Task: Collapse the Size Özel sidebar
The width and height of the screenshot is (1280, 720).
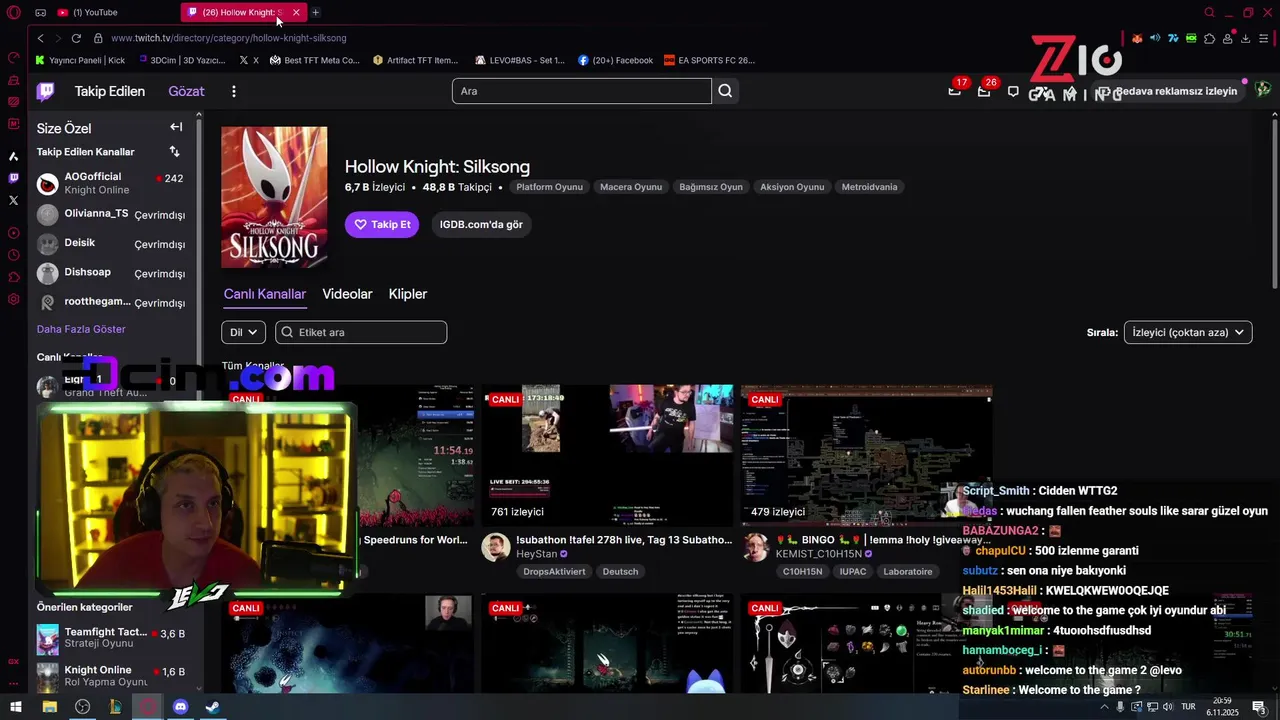Action: (176, 127)
